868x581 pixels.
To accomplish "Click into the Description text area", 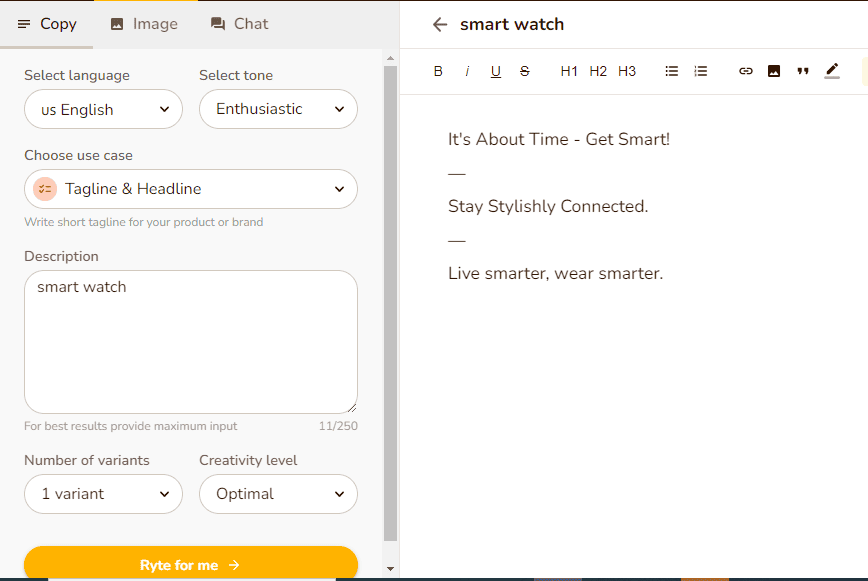I will coord(191,342).
